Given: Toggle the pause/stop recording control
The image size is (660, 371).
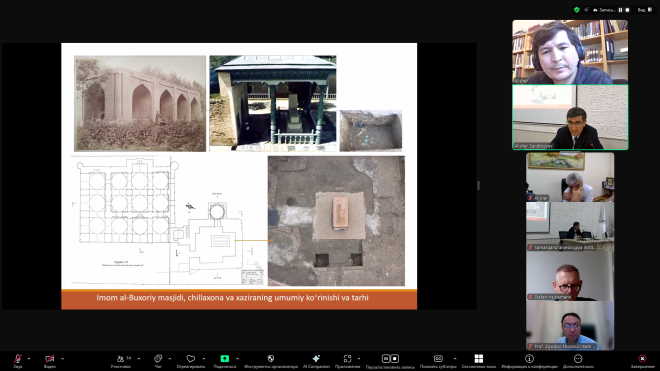Looking at the screenshot, I should coord(390,359).
